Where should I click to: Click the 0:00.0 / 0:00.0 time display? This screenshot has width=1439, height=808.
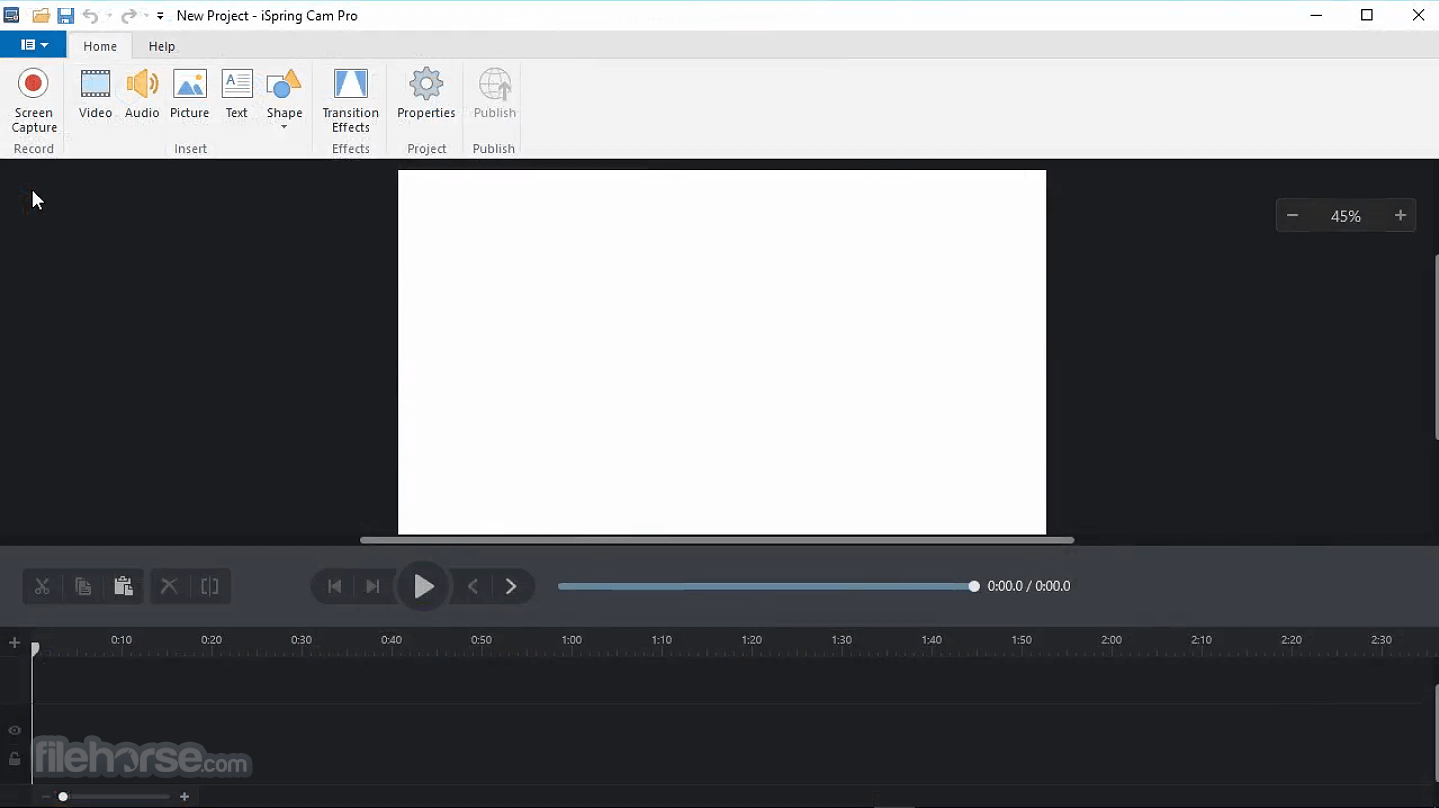click(1029, 587)
